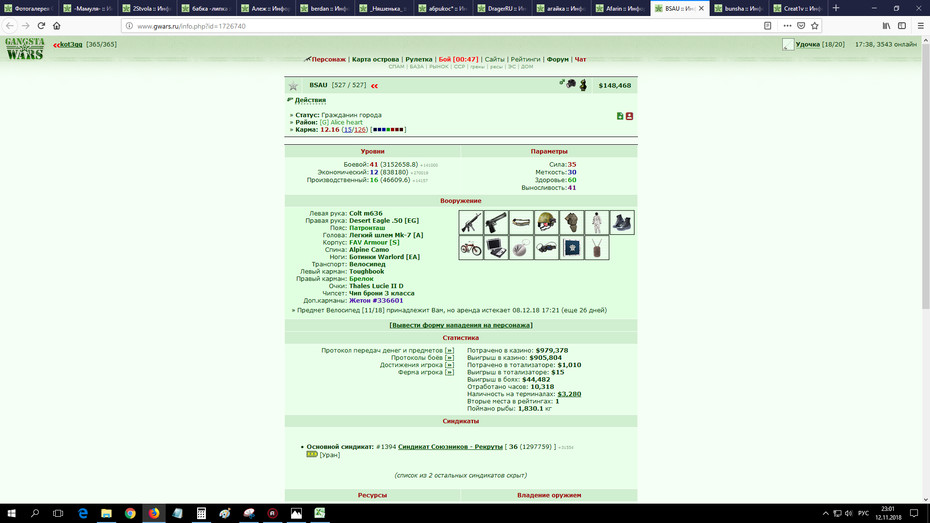This screenshot has height=523, width=930.
Task: Click Вывести форму нападения на персонажа link
Action: [461, 325]
